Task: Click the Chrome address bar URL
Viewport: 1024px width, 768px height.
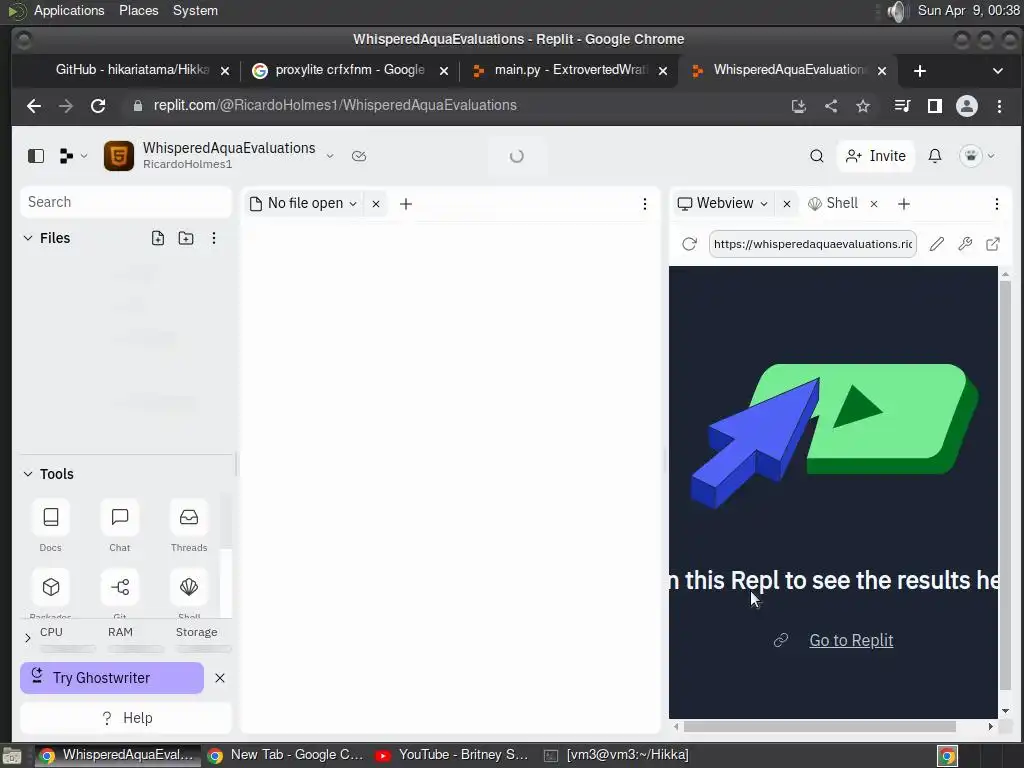Action: pyautogui.click(x=335, y=105)
